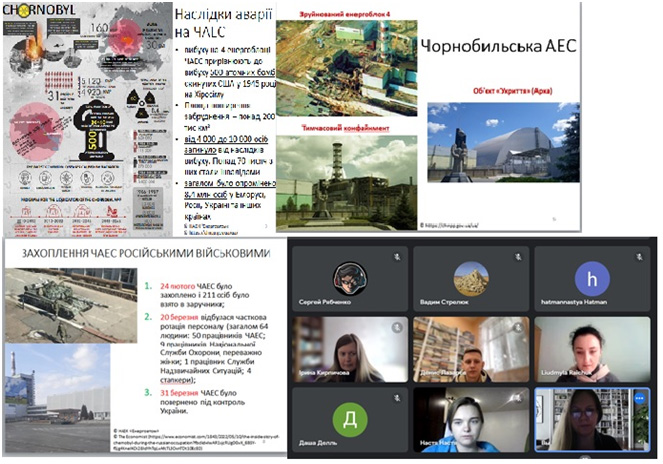Open more options on the highlighted speaker tile
This screenshot has height=464, width=663.
(x=639, y=398)
